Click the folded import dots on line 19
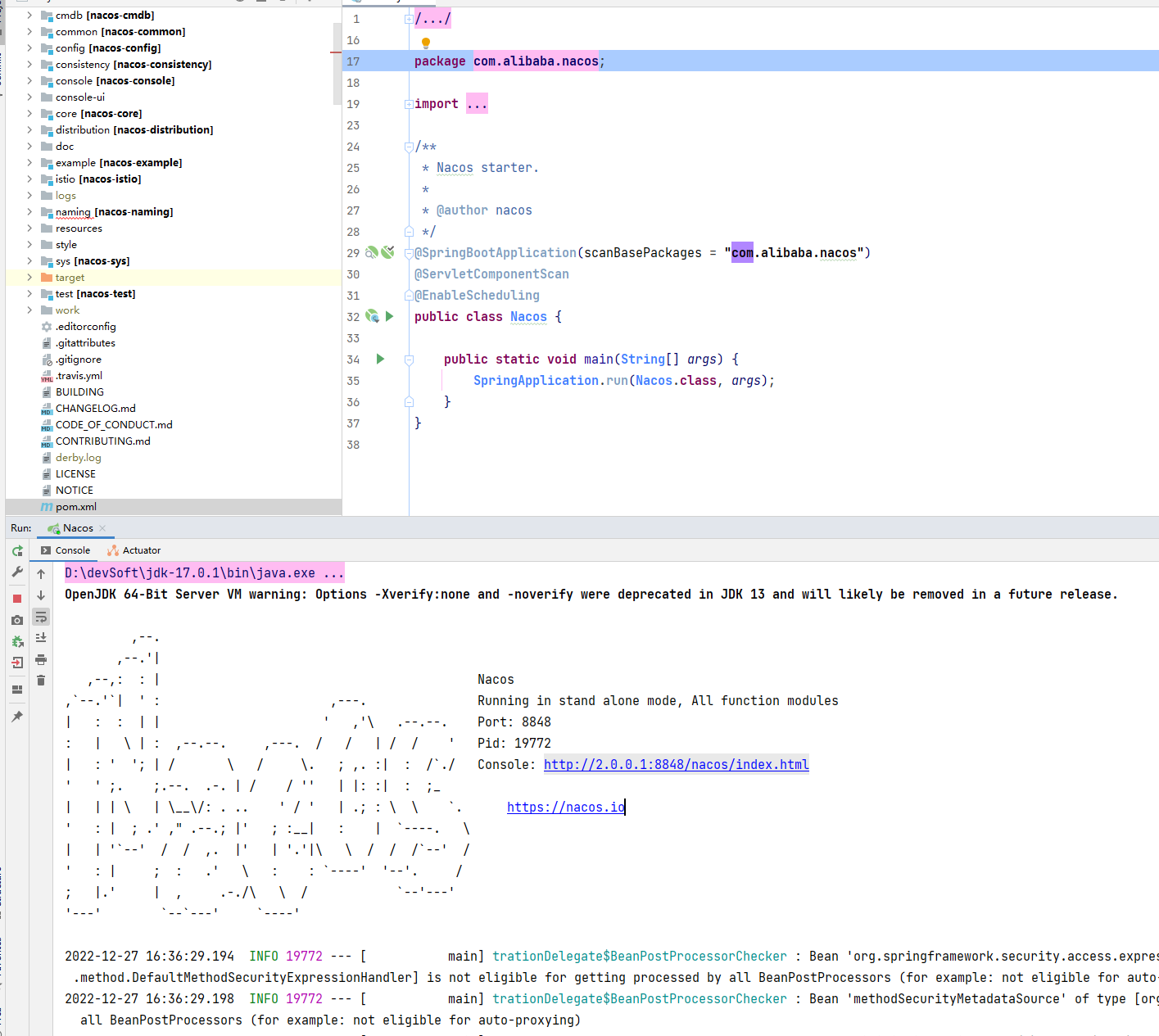 click(477, 104)
